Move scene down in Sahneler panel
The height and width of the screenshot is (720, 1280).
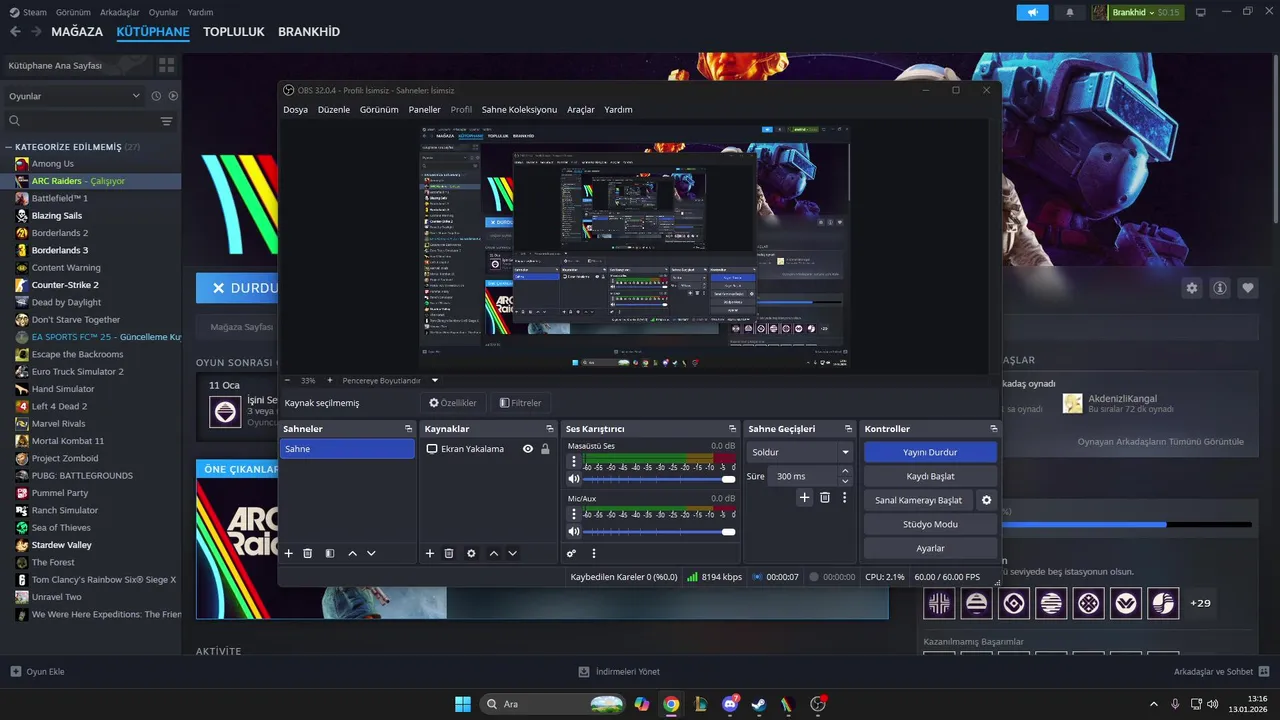pyautogui.click(x=371, y=553)
